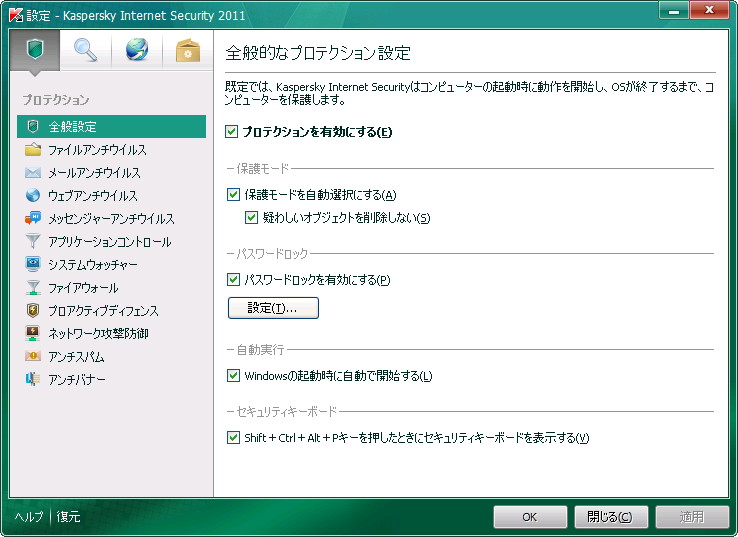Open password lock 設定(T)... button
This screenshot has height=537, width=738.
[x=273, y=308]
